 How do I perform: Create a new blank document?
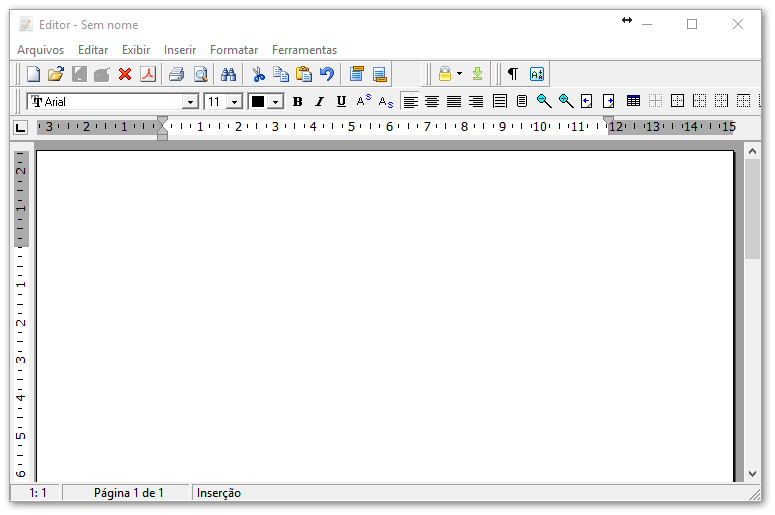tap(33, 74)
